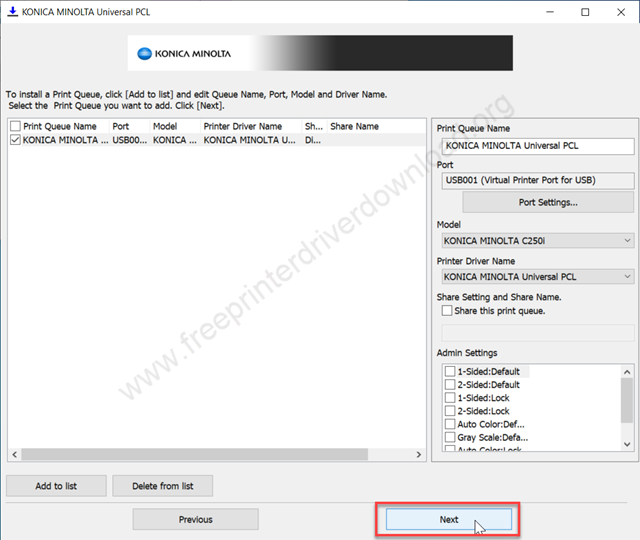Uncheck the KONICA MINOLTA queue row checkbox

(x=15, y=140)
